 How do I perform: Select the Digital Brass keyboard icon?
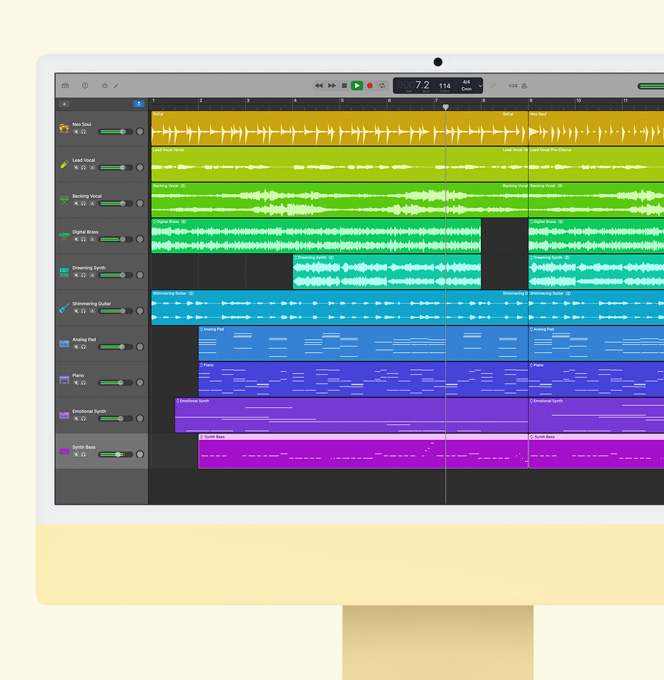pyautogui.click(x=64, y=236)
